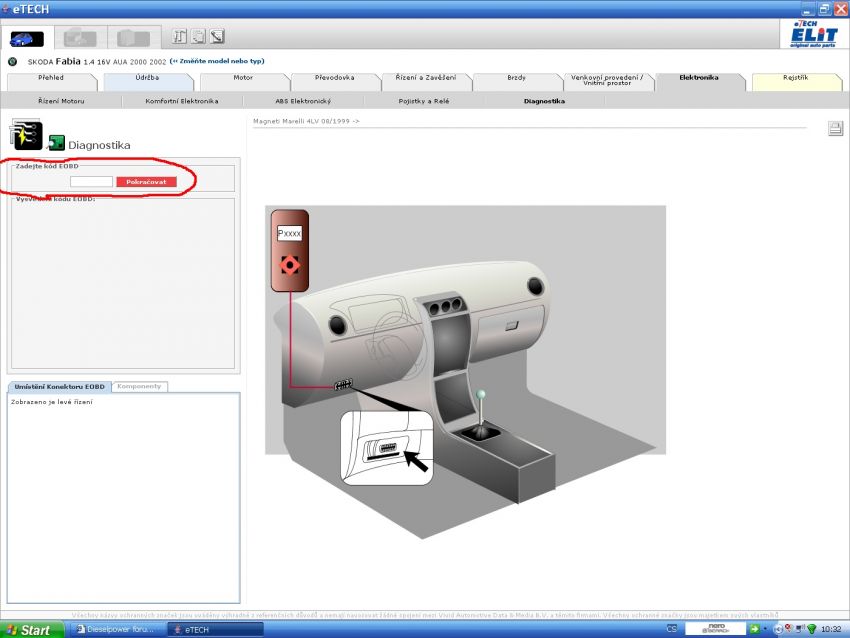Select the ABS Elektronický subtab
This screenshot has width=850, height=638.
pyautogui.click(x=303, y=101)
